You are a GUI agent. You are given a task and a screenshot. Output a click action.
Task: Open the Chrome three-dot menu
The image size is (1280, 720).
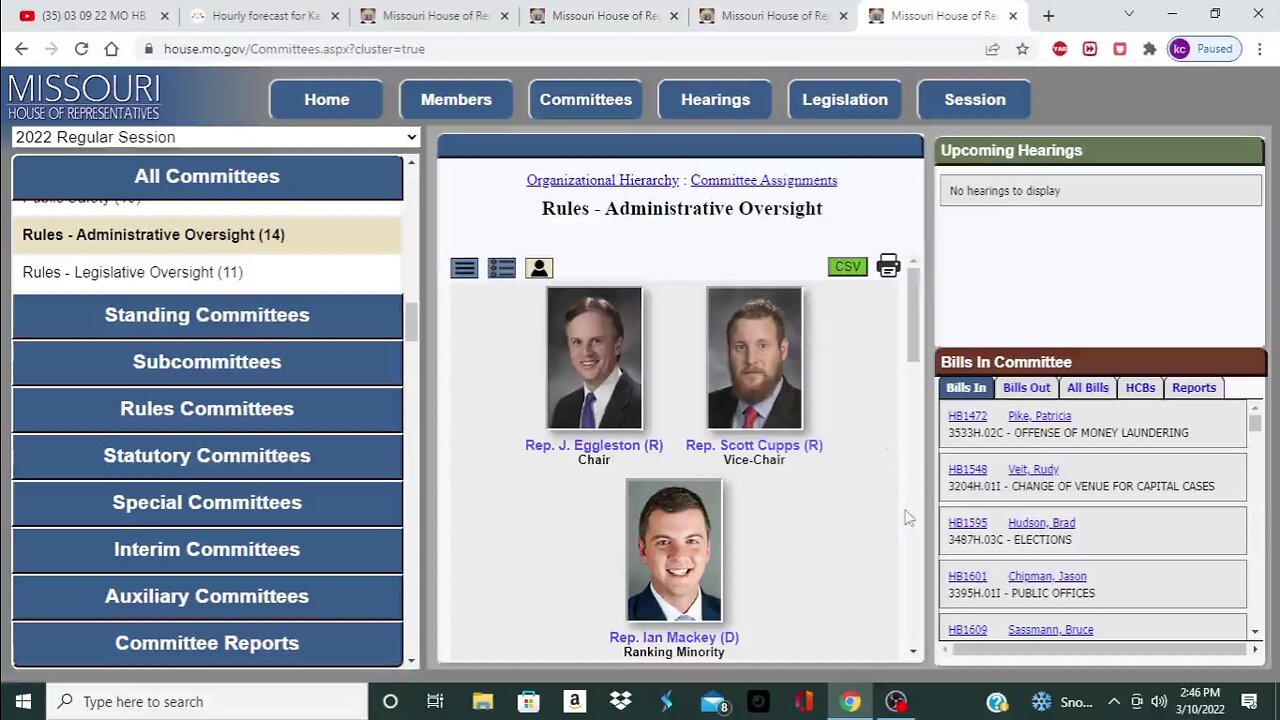[x=1259, y=49]
